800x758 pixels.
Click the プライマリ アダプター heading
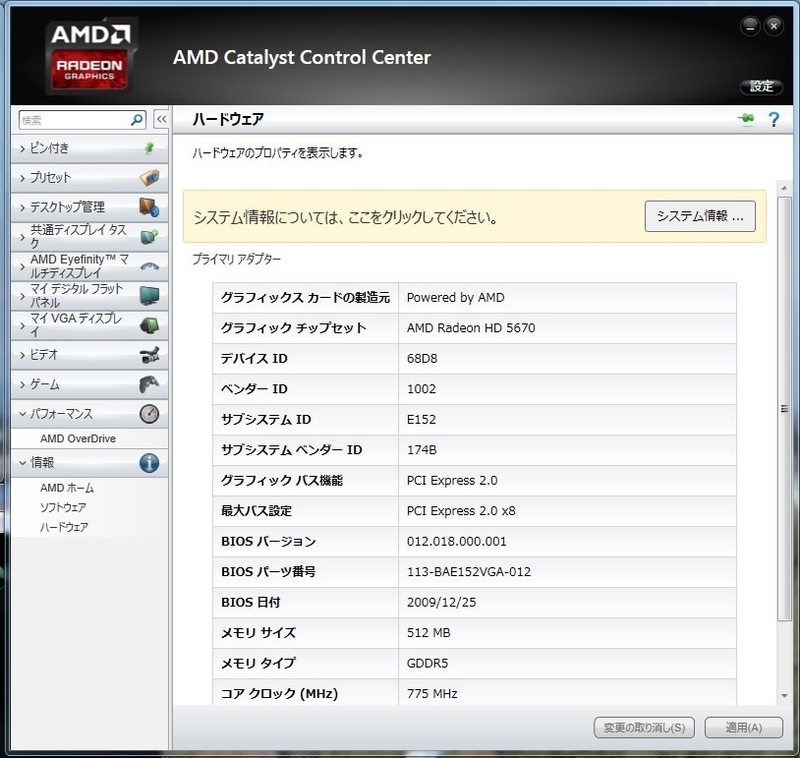237,259
